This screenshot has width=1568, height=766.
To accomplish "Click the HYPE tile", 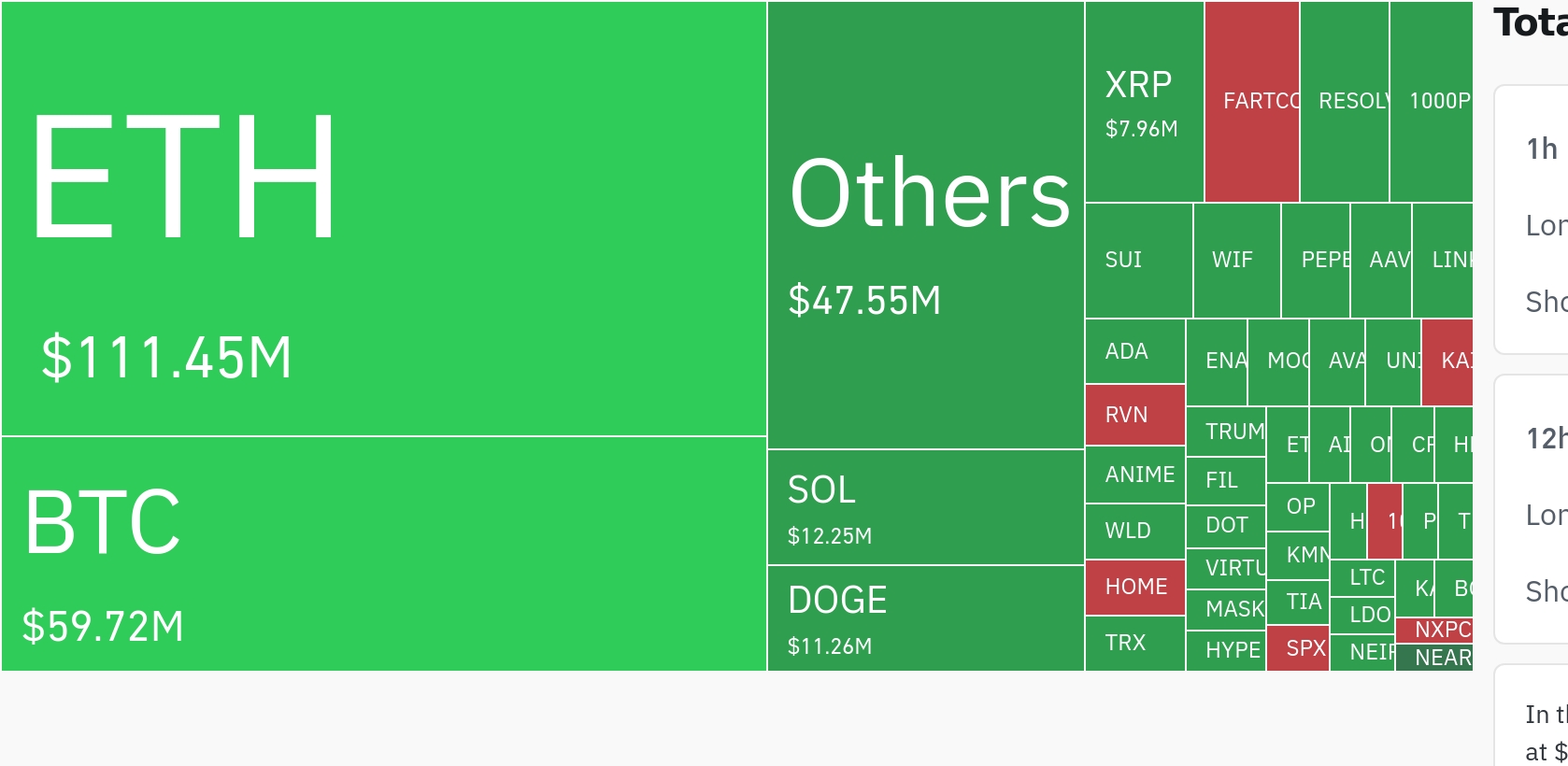I will [1226, 651].
